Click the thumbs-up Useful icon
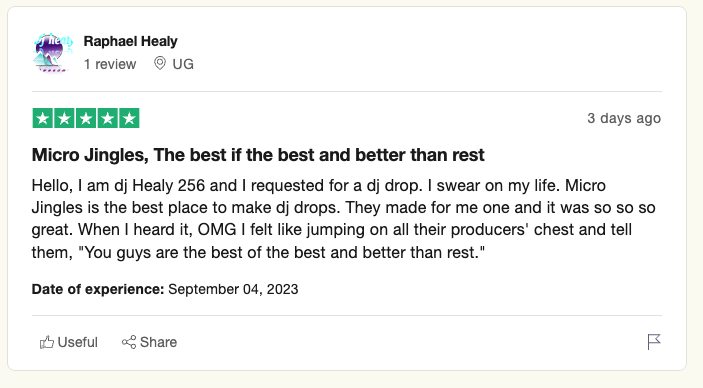 tap(47, 342)
